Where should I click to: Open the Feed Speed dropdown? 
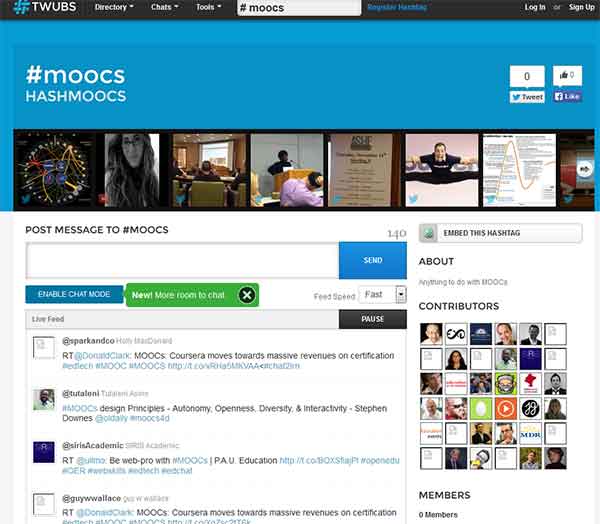point(382,294)
